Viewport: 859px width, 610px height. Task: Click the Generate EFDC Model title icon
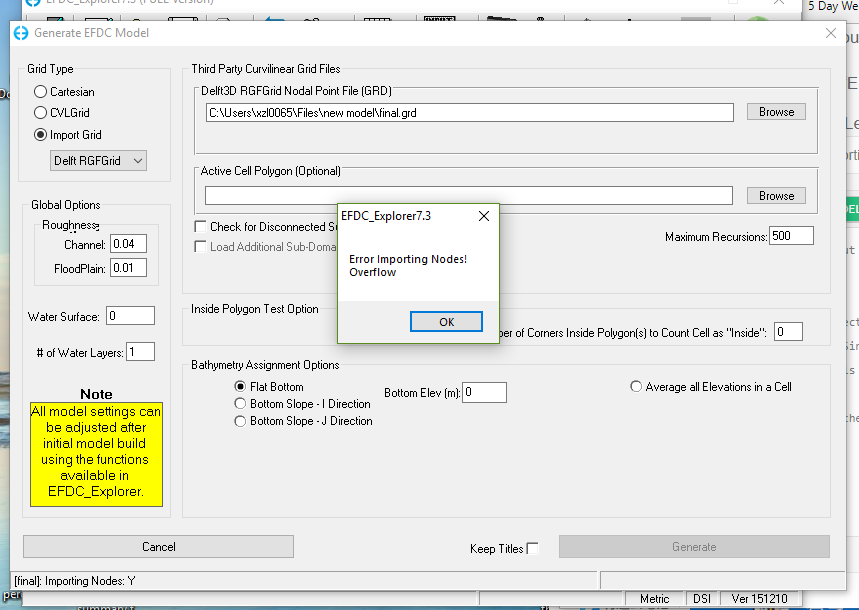[21, 33]
